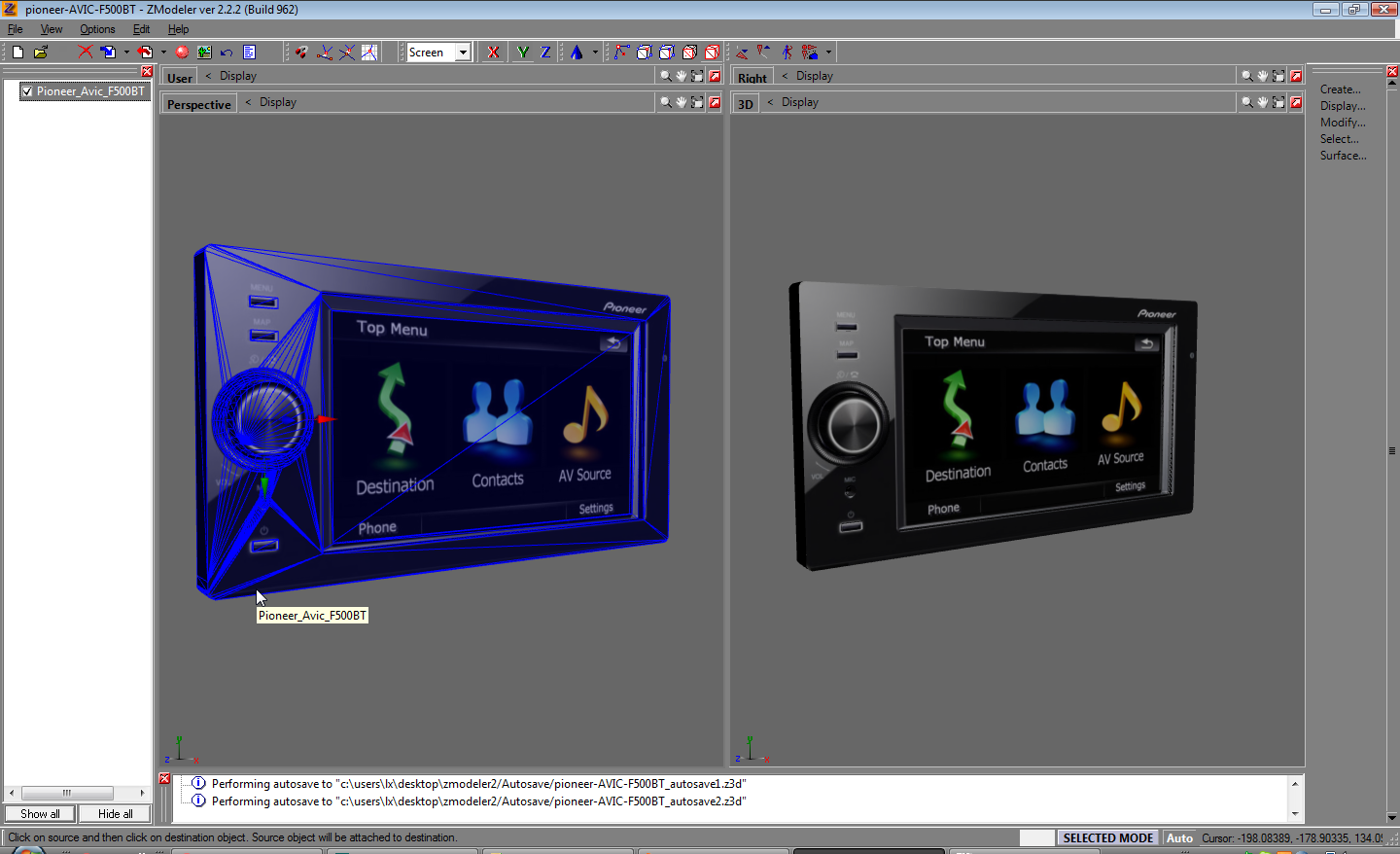Open the Options menu
The image size is (1400, 854).
click(97, 29)
